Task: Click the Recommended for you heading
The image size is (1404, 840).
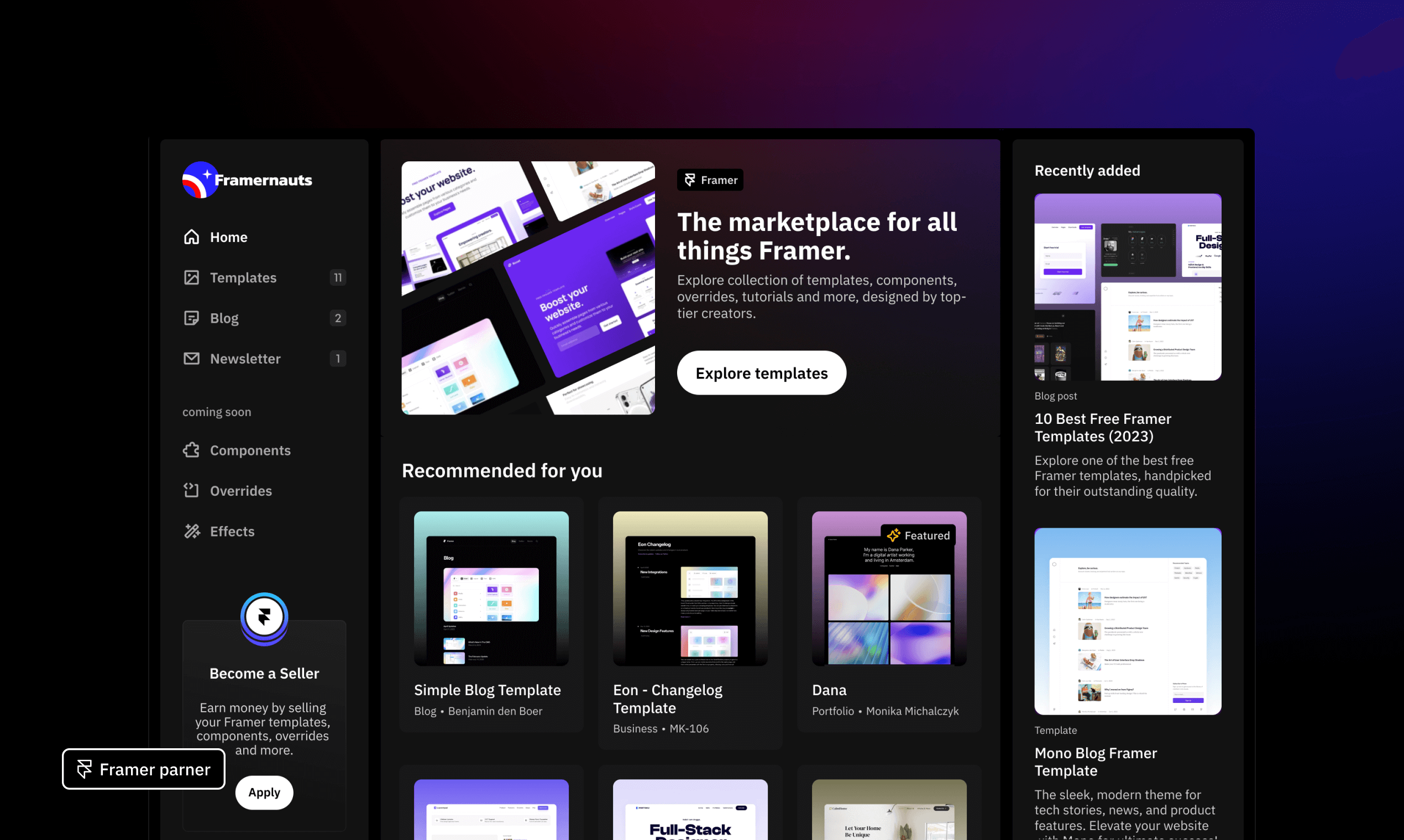Action: coord(502,470)
